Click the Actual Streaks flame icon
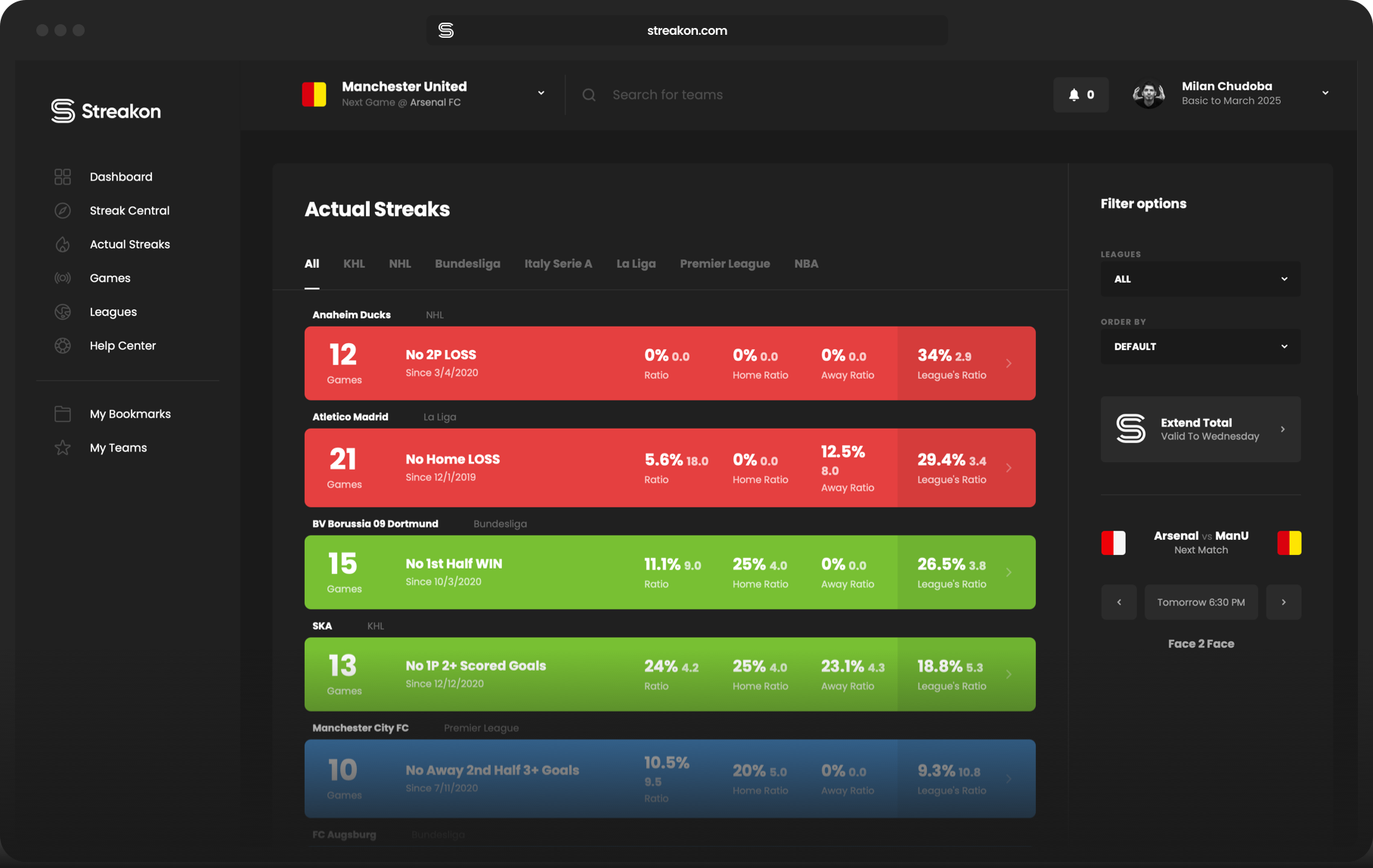 coord(63,244)
